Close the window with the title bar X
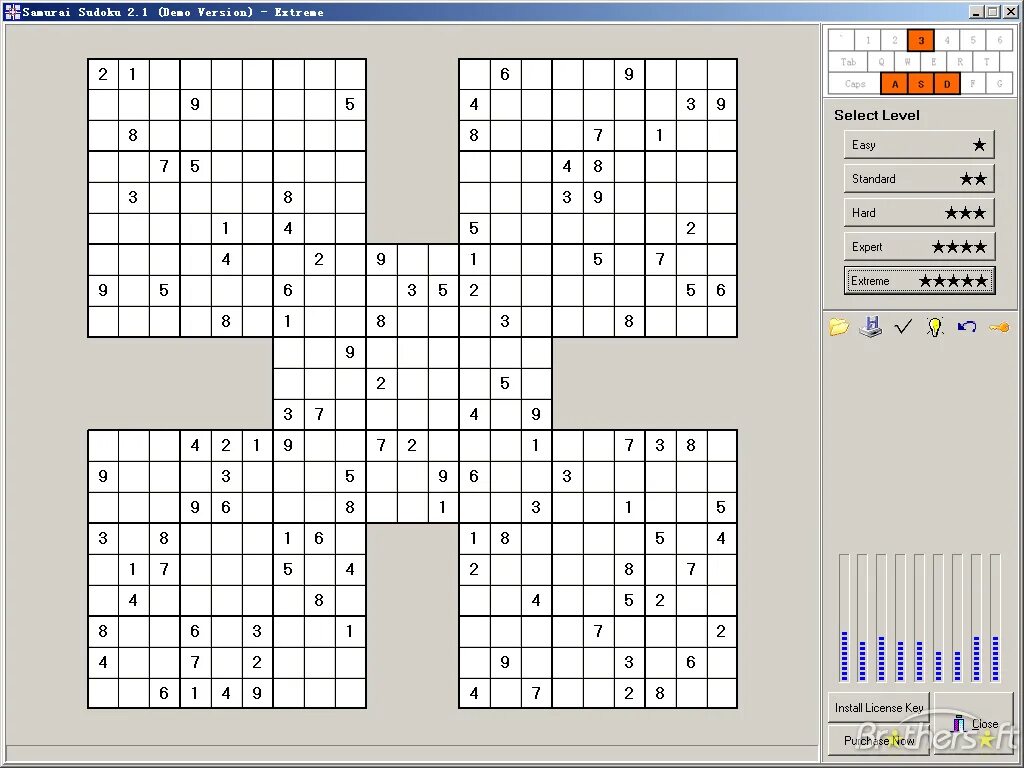 click(1010, 12)
